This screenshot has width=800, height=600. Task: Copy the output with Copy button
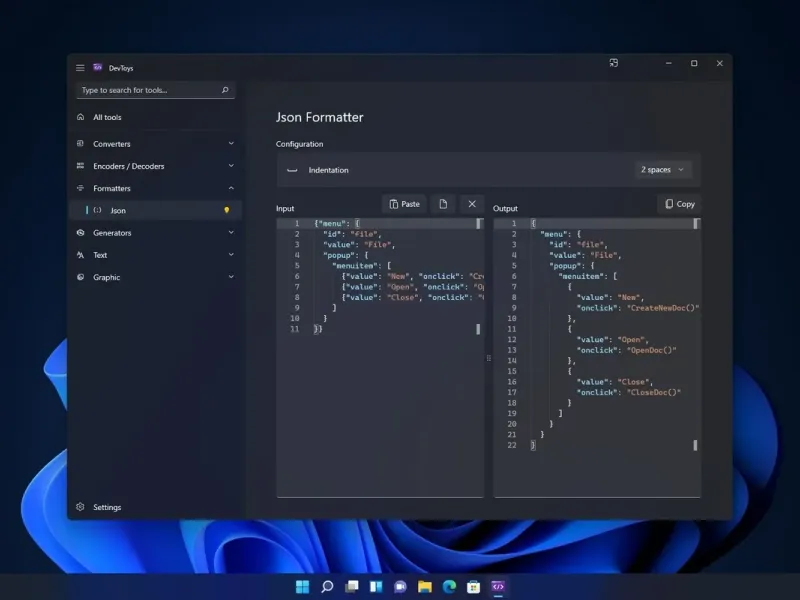click(680, 204)
